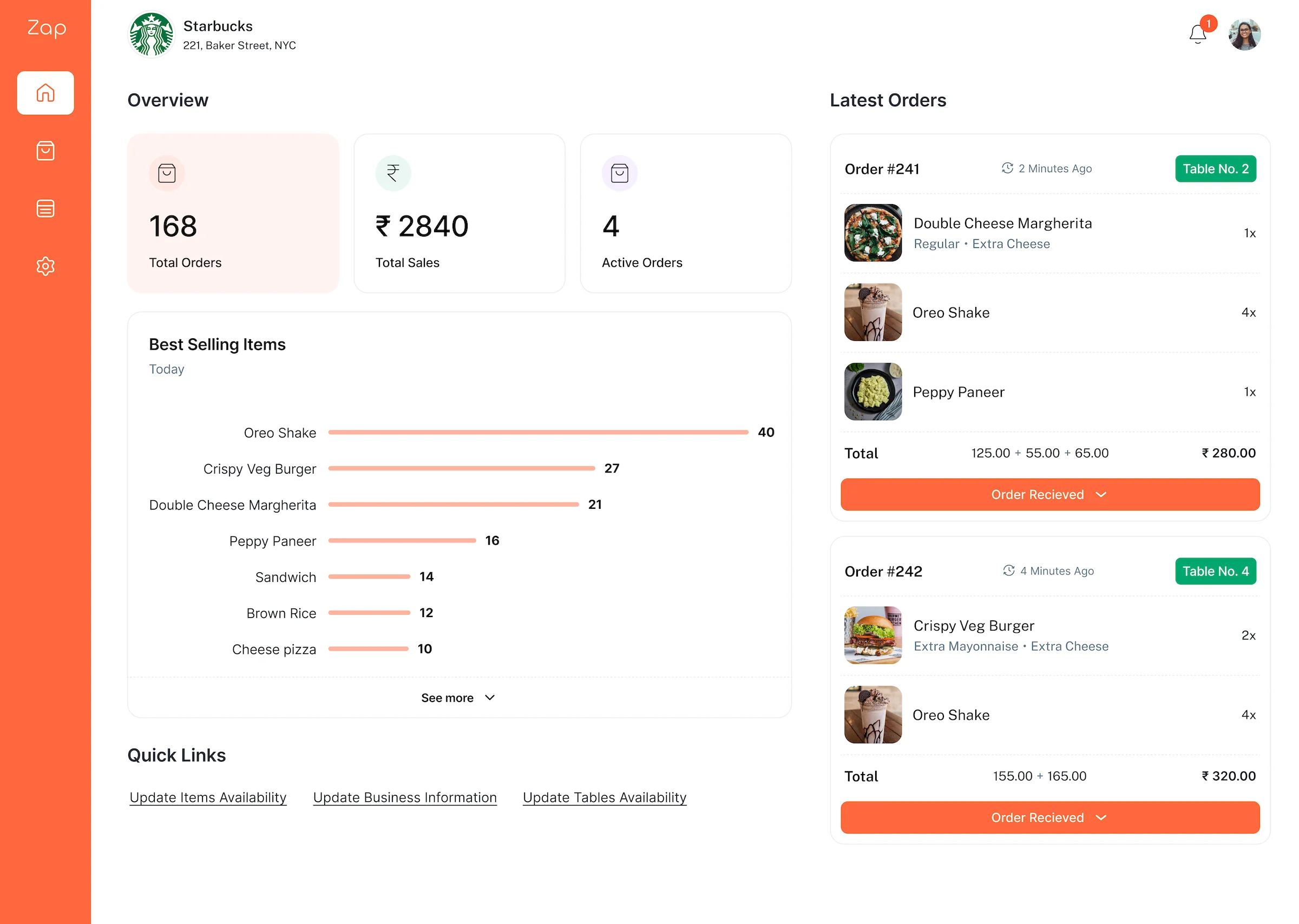Click the Oreo Shake label in chart

pos(280,433)
